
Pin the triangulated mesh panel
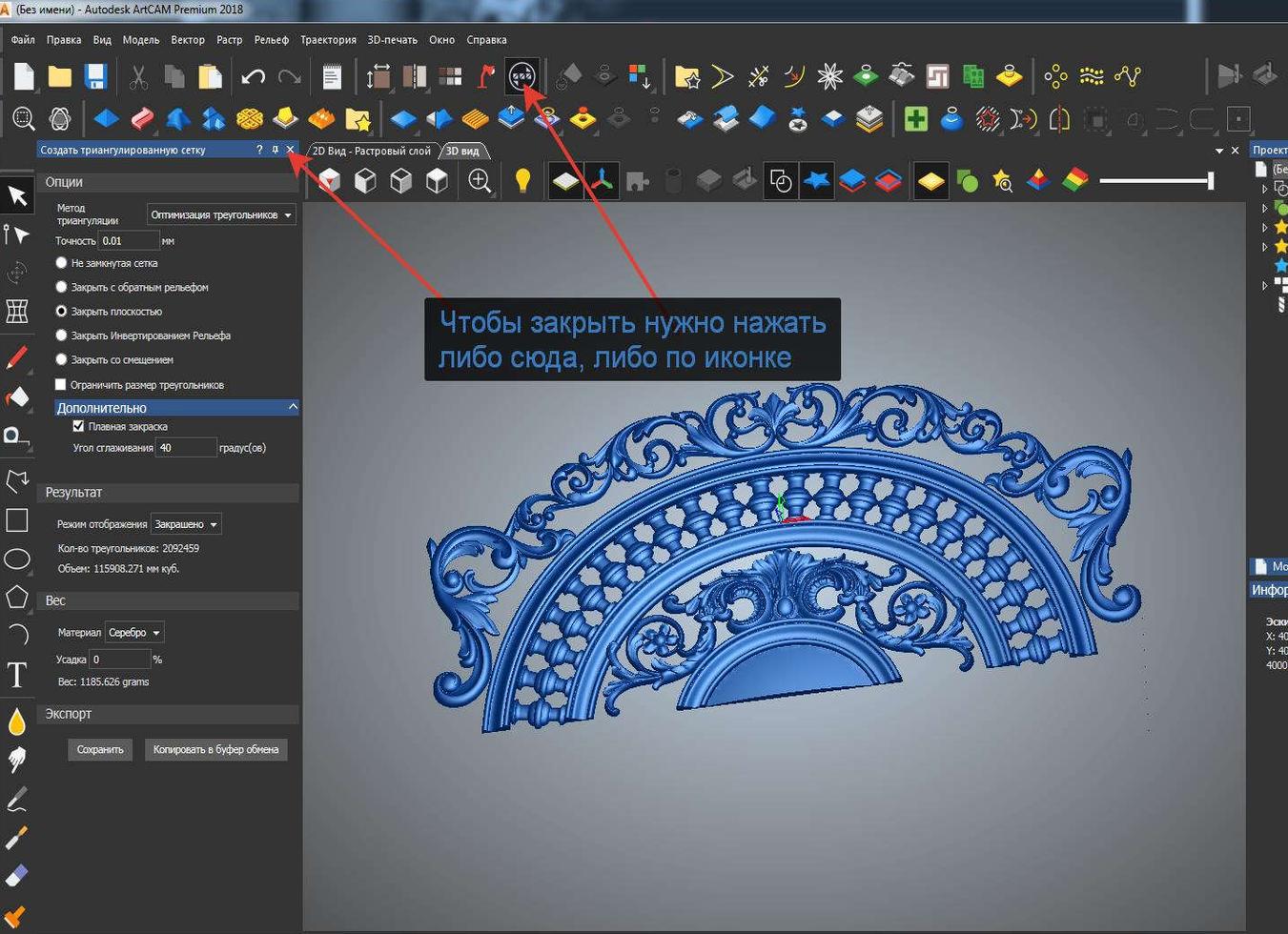click(x=276, y=150)
